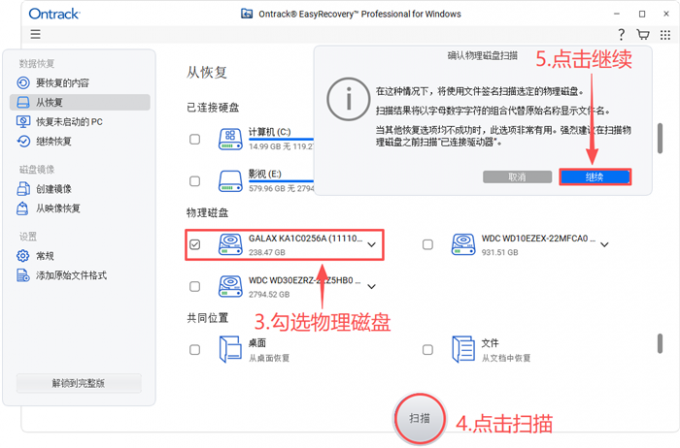Viewport: 680px width, 448px height.
Task: Click the 影视 (E:) drive icon
Action: (x=230, y=181)
